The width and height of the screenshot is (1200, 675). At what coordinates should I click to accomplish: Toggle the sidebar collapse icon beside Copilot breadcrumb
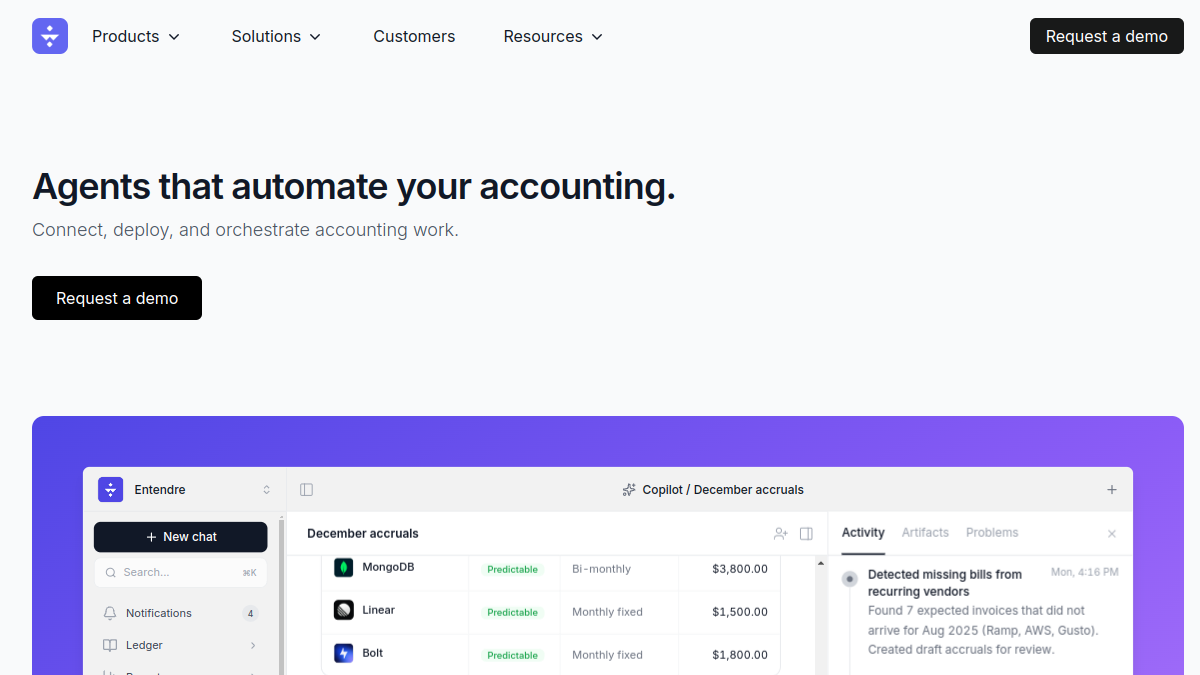tap(307, 490)
